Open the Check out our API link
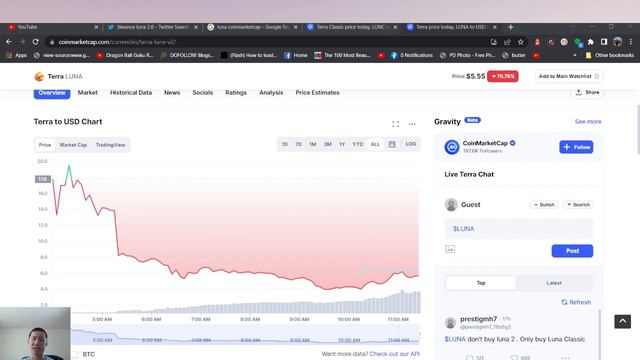Screen dimensions: 640x360 tap(395, 354)
